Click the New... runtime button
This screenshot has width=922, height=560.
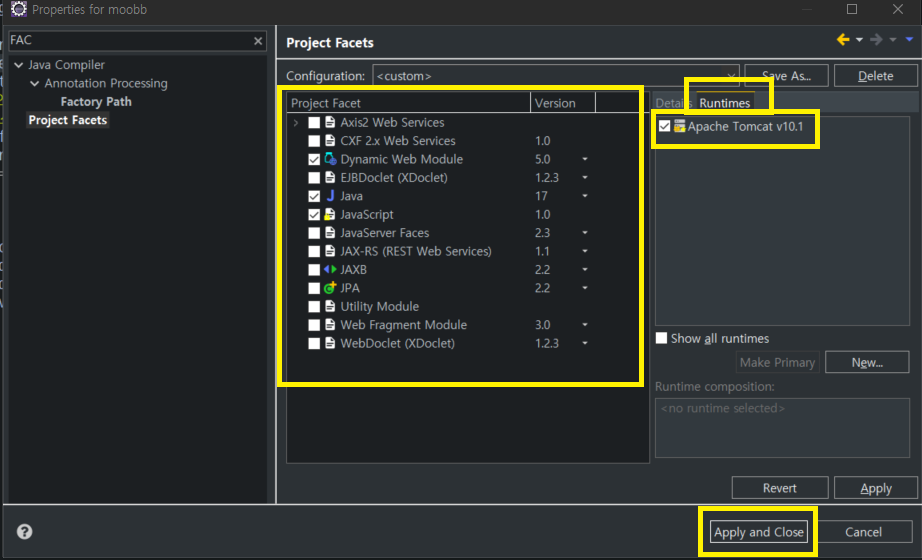point(867,362)
